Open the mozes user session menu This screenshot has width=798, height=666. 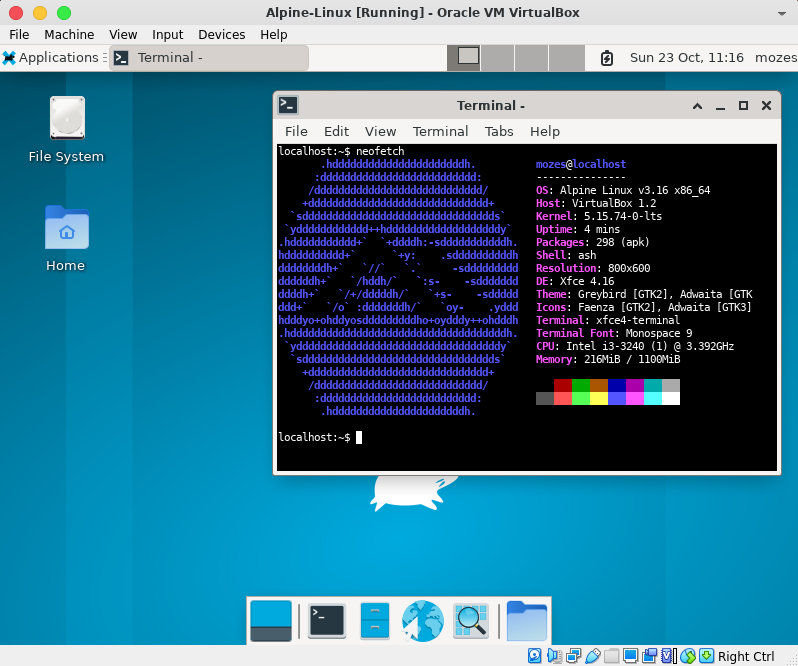(x=776, y=57)
